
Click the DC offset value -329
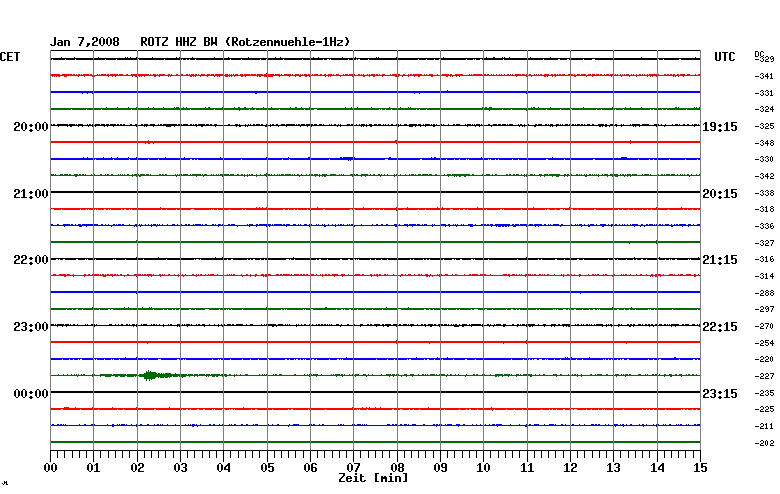pyautogui.click(x=766, y=59)
